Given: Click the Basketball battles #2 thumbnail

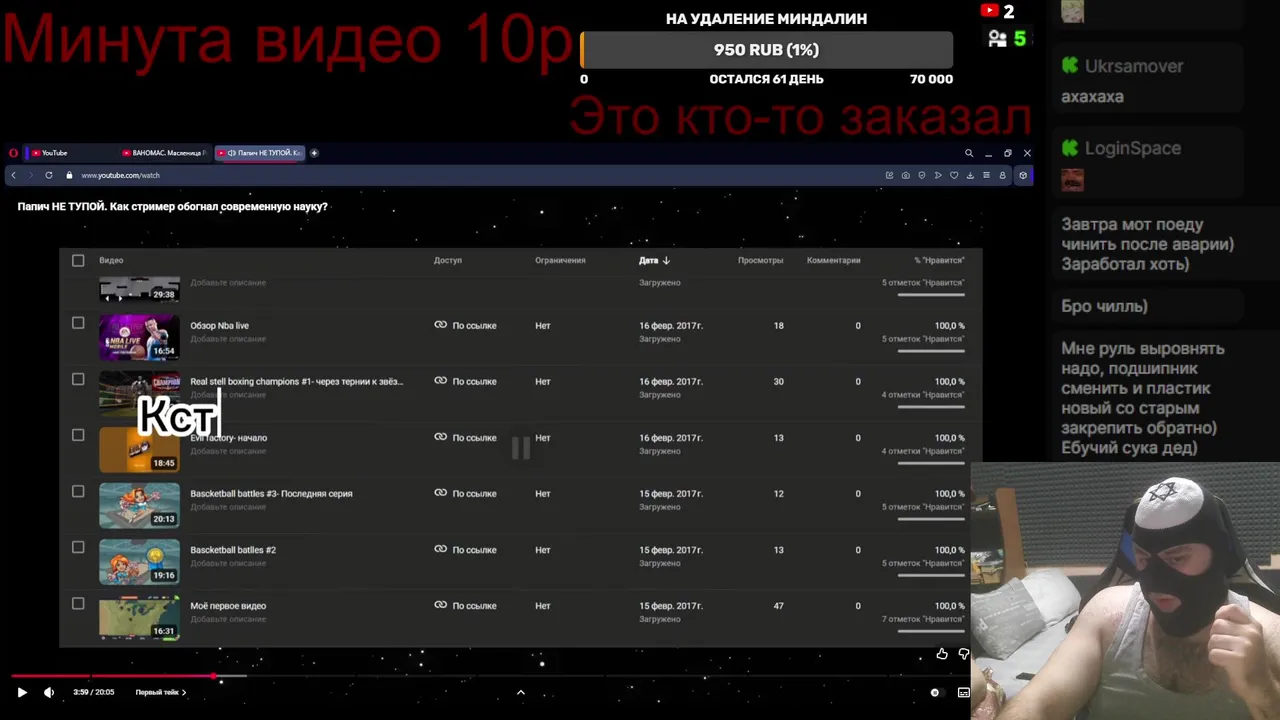Looking at the screenshot, I should (x=139, y=562).
